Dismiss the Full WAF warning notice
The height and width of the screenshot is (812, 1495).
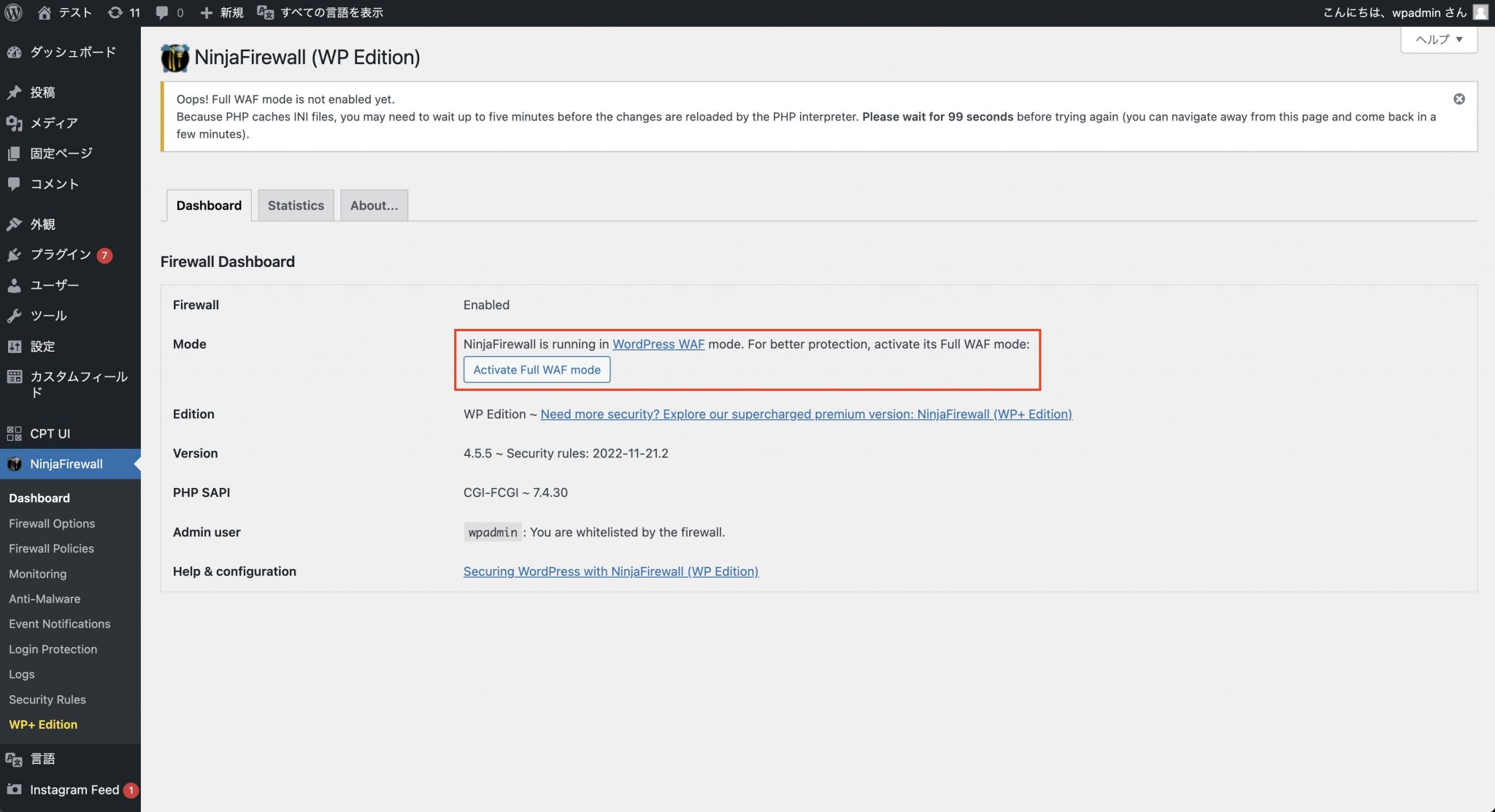click(x=1459, y=98)
